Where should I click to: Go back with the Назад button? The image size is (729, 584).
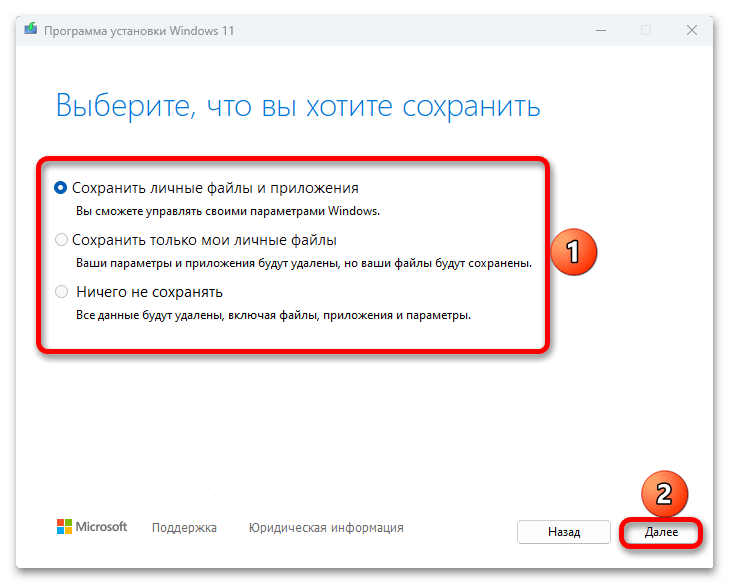[563, 532]
